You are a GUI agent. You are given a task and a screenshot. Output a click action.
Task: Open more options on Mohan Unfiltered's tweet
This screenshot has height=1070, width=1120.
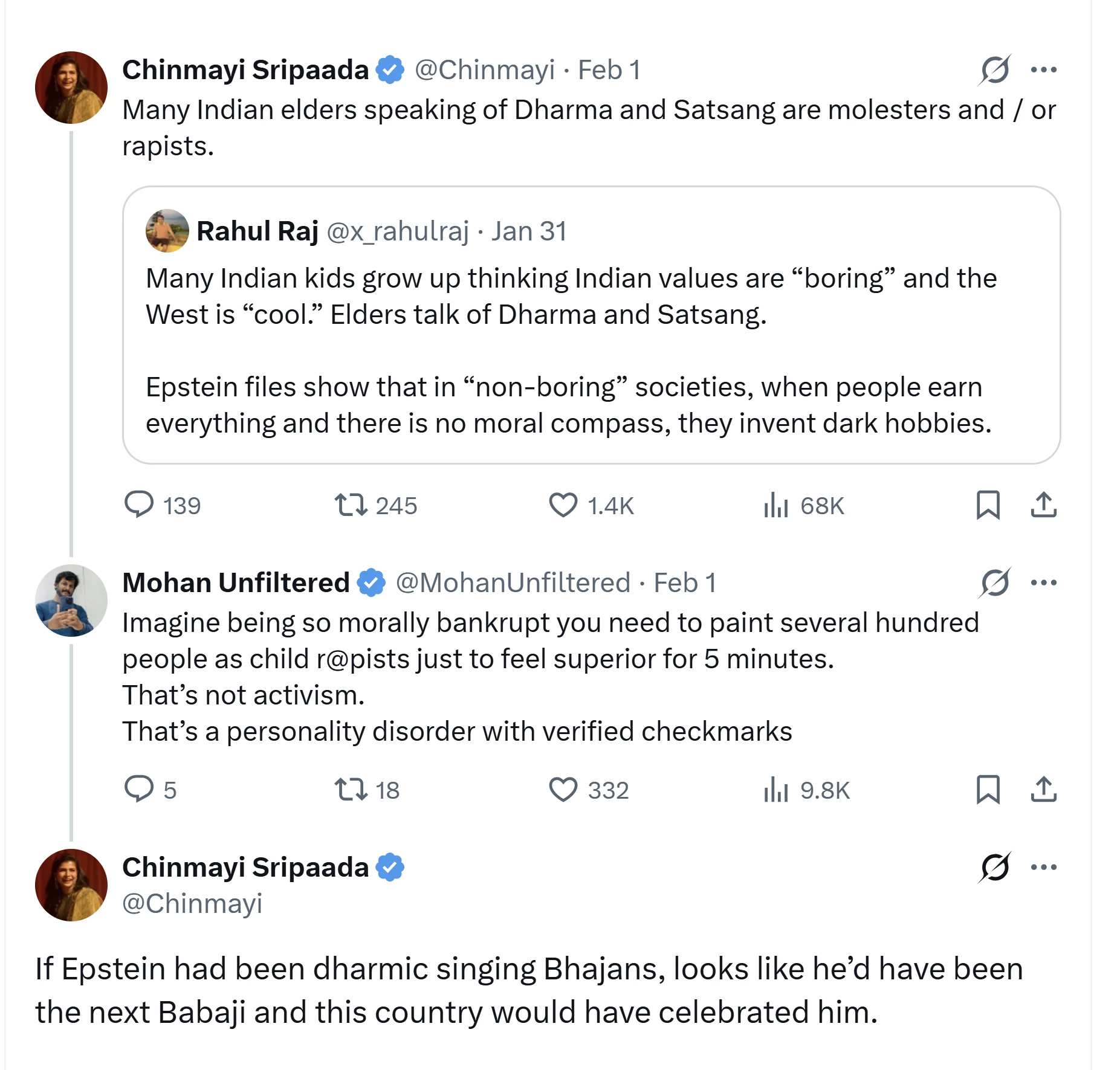(x=1044, y=582)
